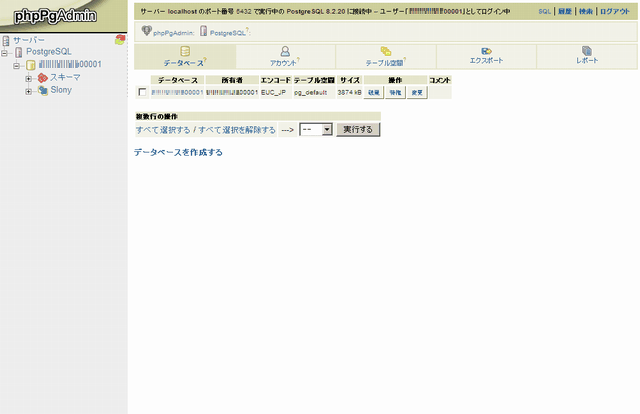
Task: Open Slony in the tree
Action: (x=61, y=90)
